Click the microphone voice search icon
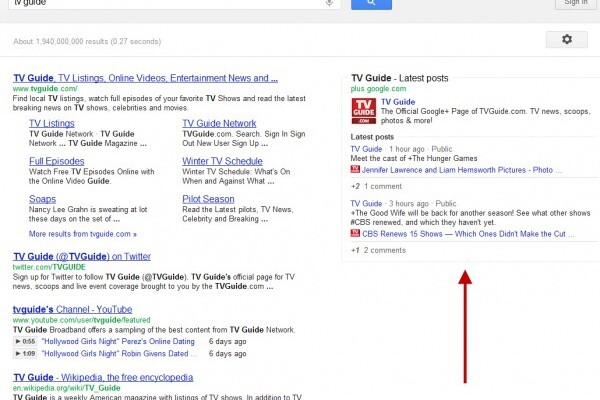The height and width of the screenshot is (400, 600). coord(329,3)
